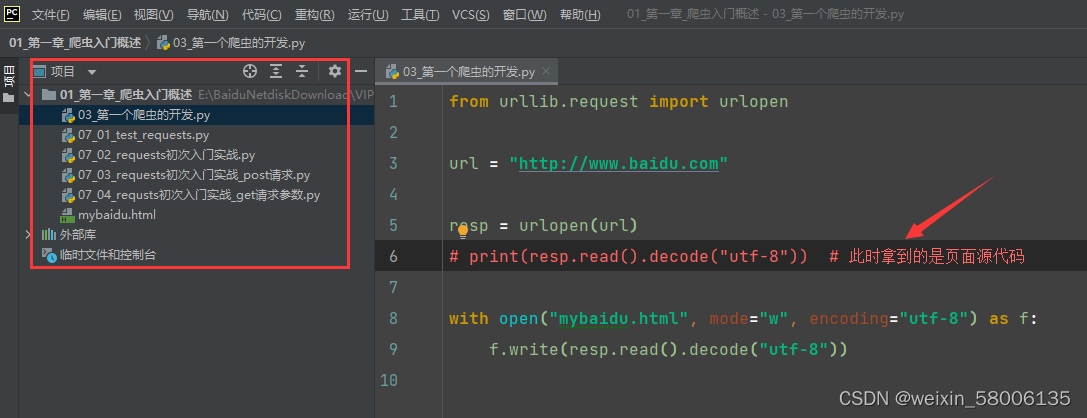Click line number 1 in gutter
The height and width of the screenshot is (418, 1087).
coord(394,102)
